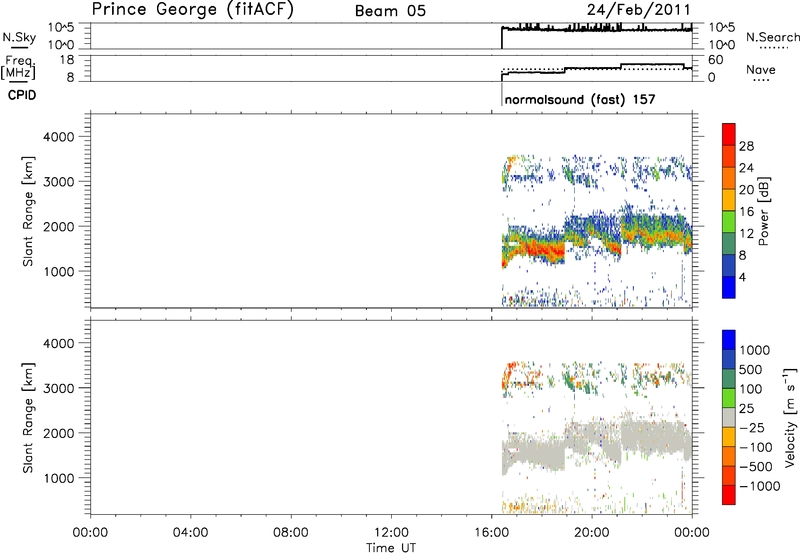Click the '1000' velocity colorbar tick
800x554 pixels.
tap(754, 350)
